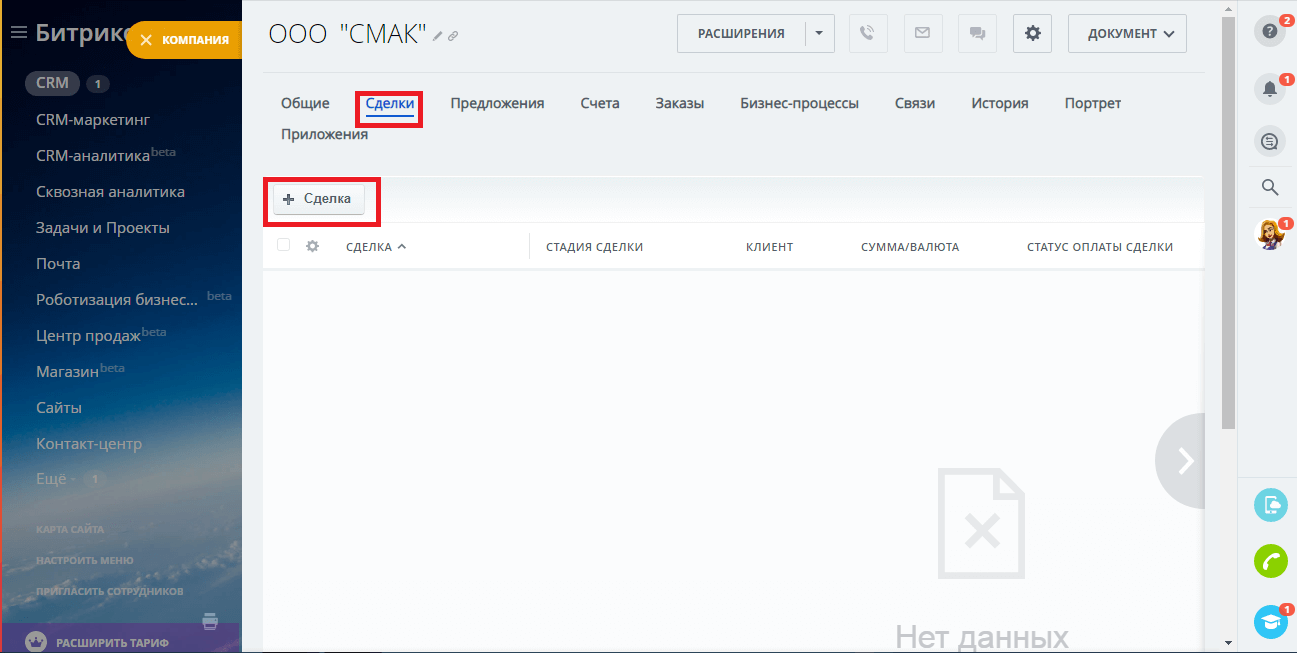Screen dimensions: 1297x653
Task: Switch to the Приложения tab
Action: 324,134
